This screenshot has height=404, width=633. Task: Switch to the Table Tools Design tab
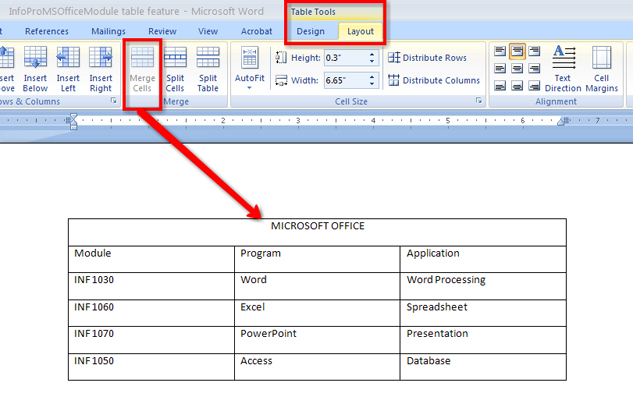click(310, 31)
